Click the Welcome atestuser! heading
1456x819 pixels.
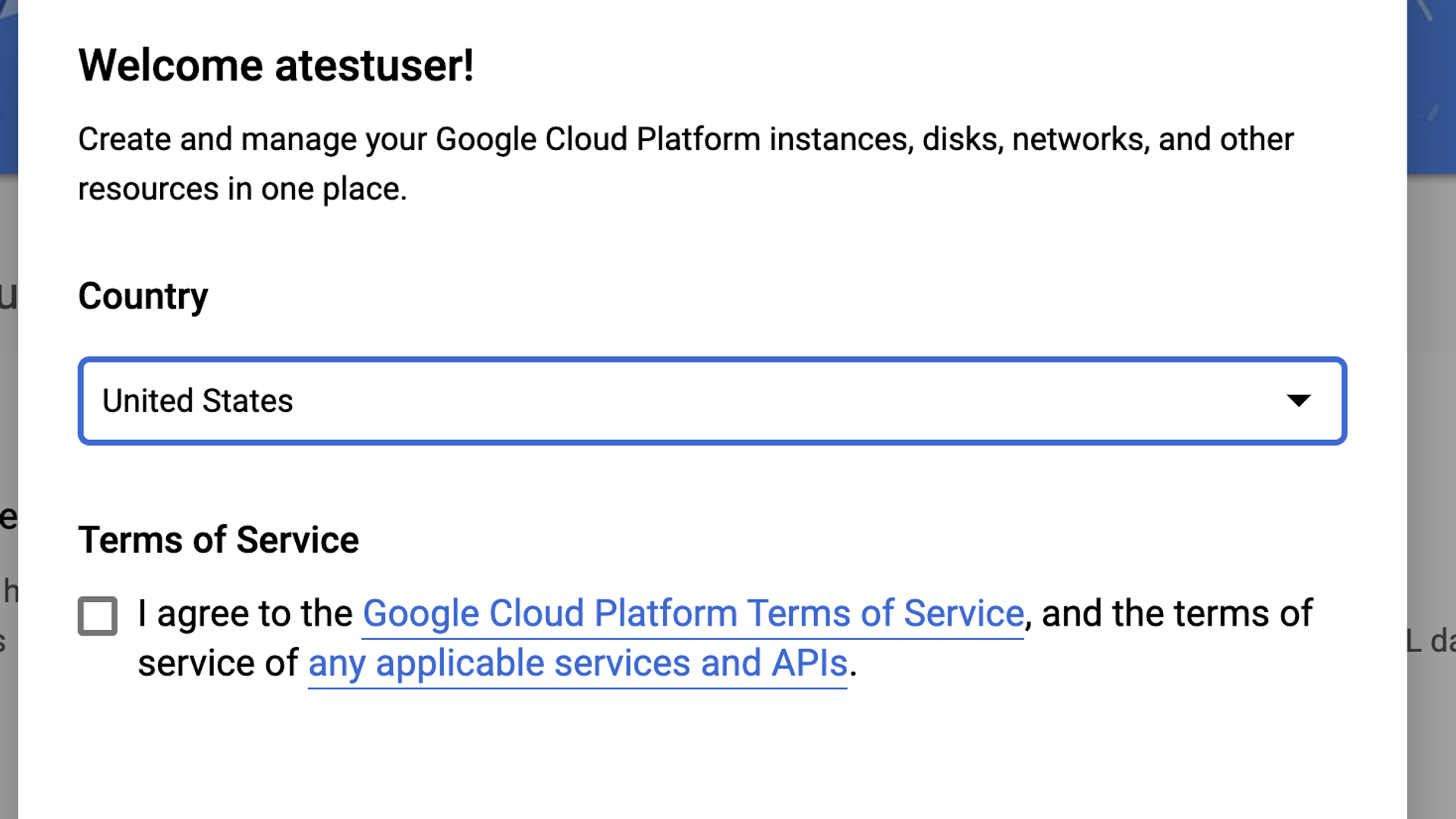[276, 65]
